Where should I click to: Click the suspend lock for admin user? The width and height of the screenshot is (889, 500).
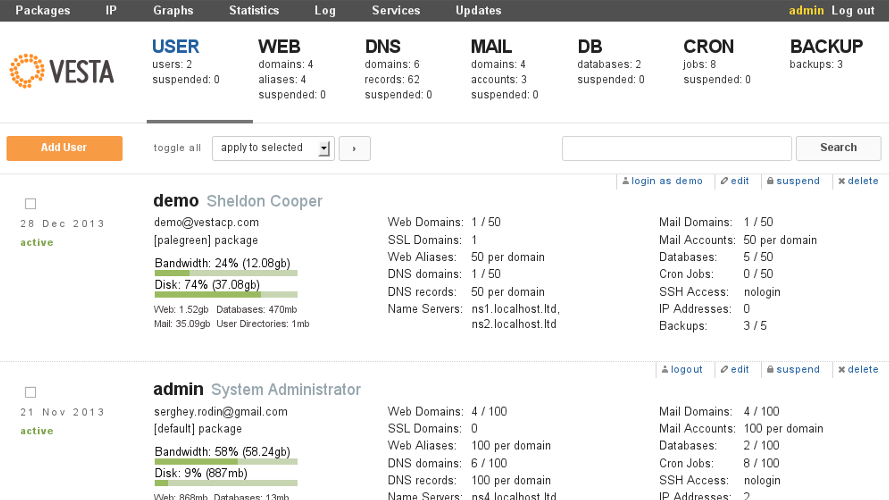(770, 370)
